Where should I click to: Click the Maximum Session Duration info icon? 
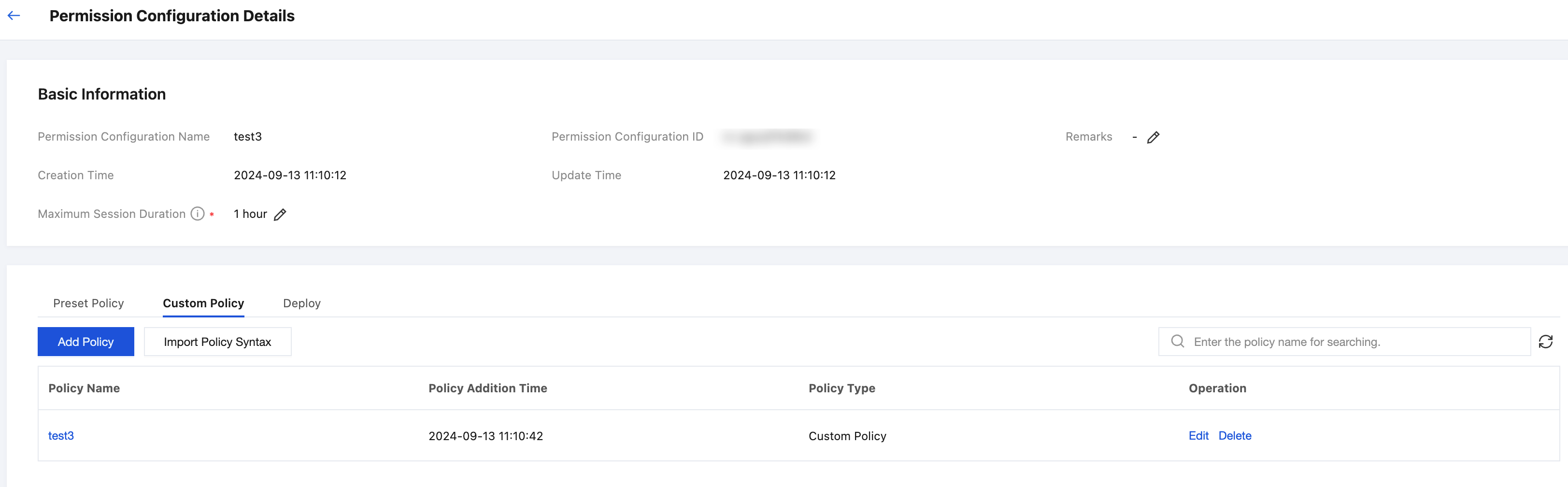click(x=197, y=214)
